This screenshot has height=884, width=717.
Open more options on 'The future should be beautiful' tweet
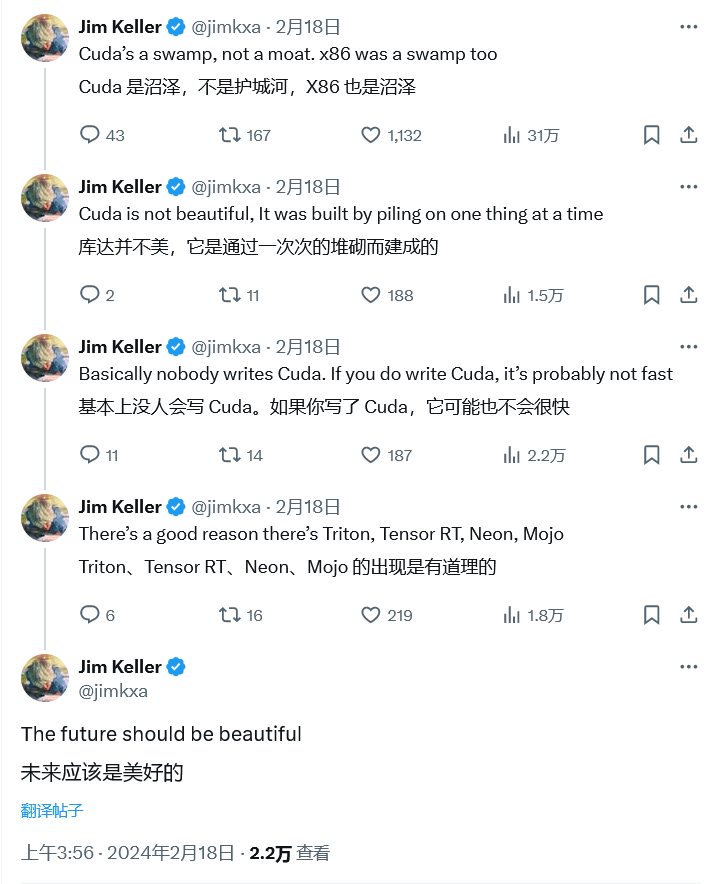click(x=688, y=667)
